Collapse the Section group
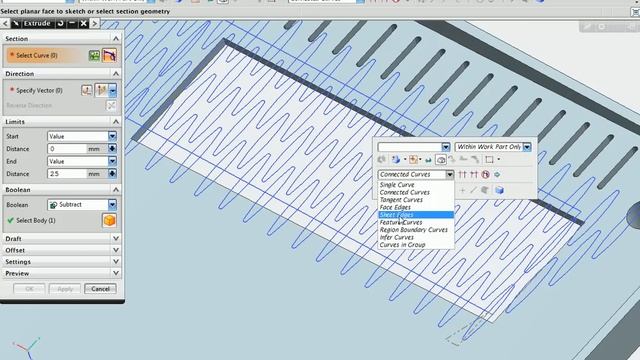This screenshot has height=360, width=640. 116,39
